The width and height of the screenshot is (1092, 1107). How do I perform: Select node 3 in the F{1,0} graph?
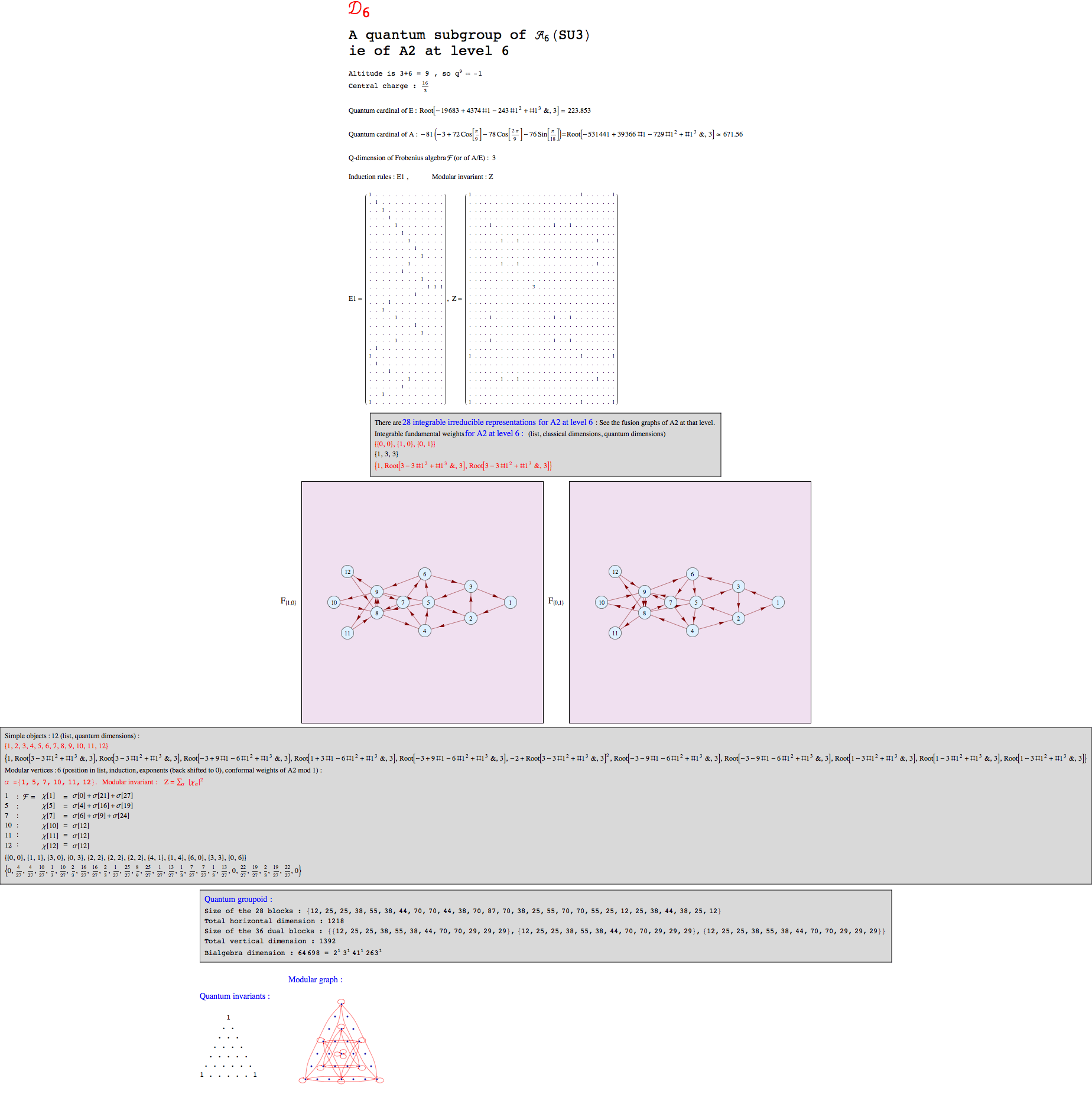point(471,586)
